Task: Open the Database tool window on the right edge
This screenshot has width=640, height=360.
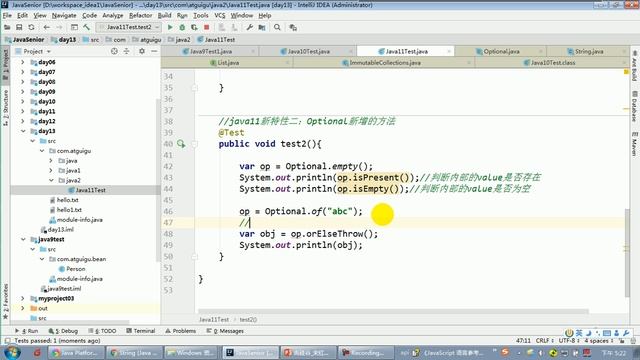Action: [x=635, y=106]
